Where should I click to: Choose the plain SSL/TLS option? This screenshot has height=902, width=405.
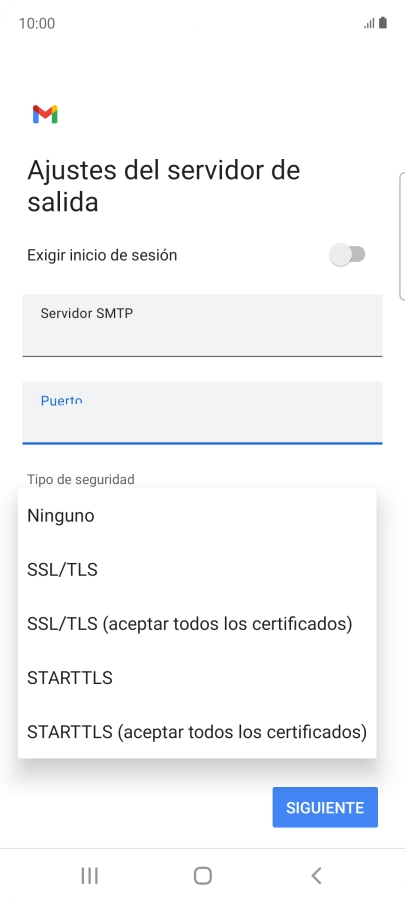click(x=197, y=570)
